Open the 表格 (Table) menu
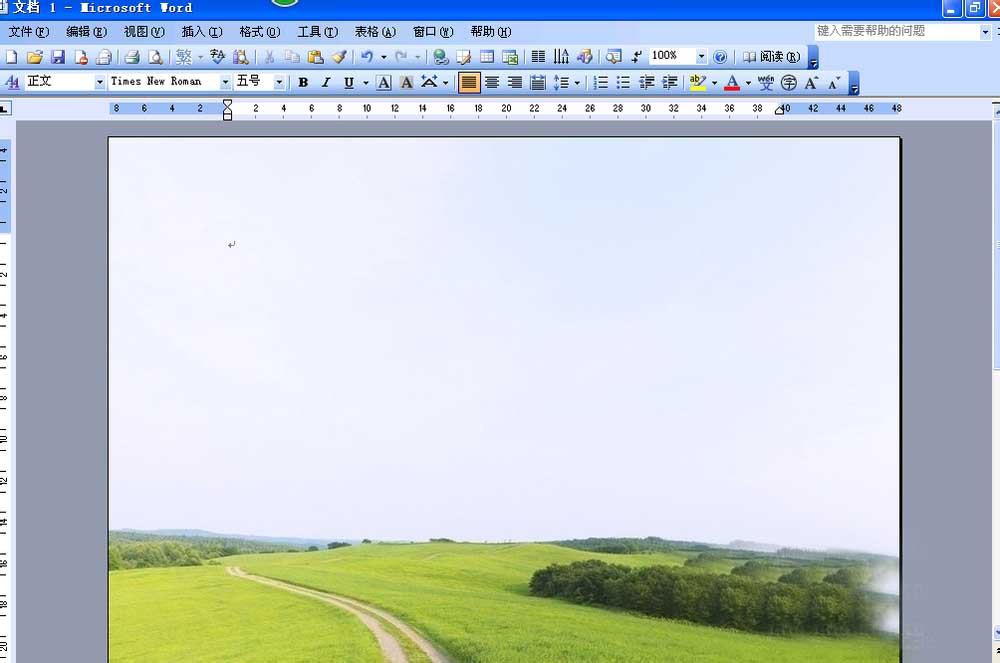Image resolution: width=1000 pixels, height=663 pixels. (375, 32)
